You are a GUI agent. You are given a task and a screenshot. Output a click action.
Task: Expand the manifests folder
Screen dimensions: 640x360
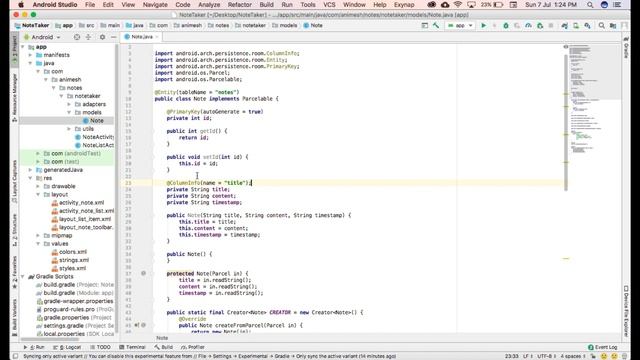[x=30, y=55]
